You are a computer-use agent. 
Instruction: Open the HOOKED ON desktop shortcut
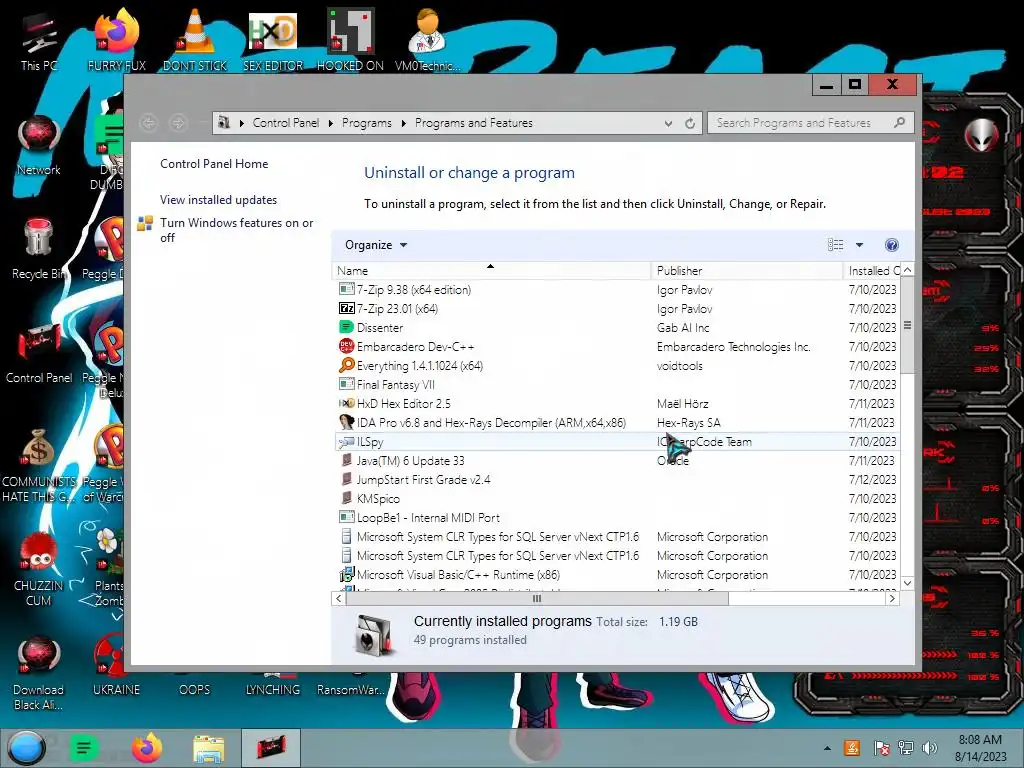(x=350, y=40)
